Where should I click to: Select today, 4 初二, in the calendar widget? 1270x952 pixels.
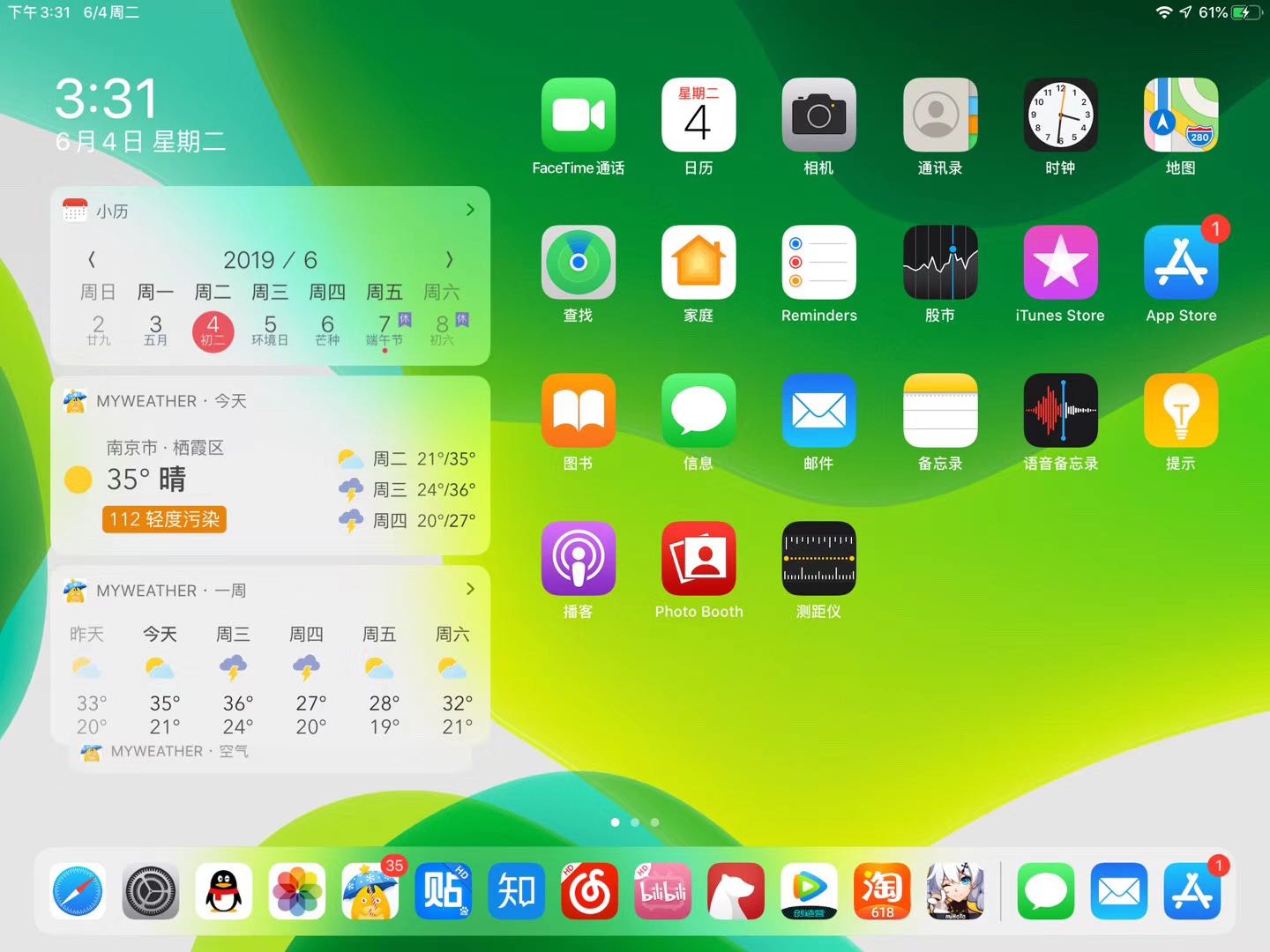coord(213,331)
